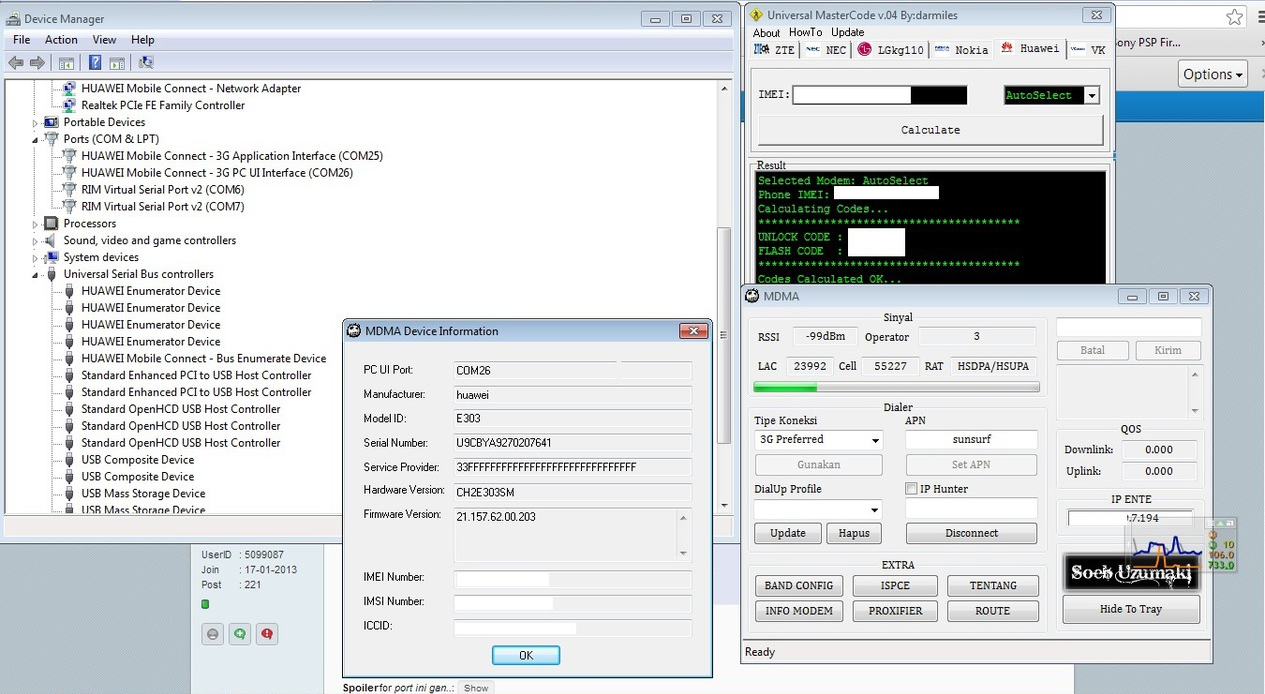
Task: Click the network graph tray widget
Action: (x=1180, y=545)
